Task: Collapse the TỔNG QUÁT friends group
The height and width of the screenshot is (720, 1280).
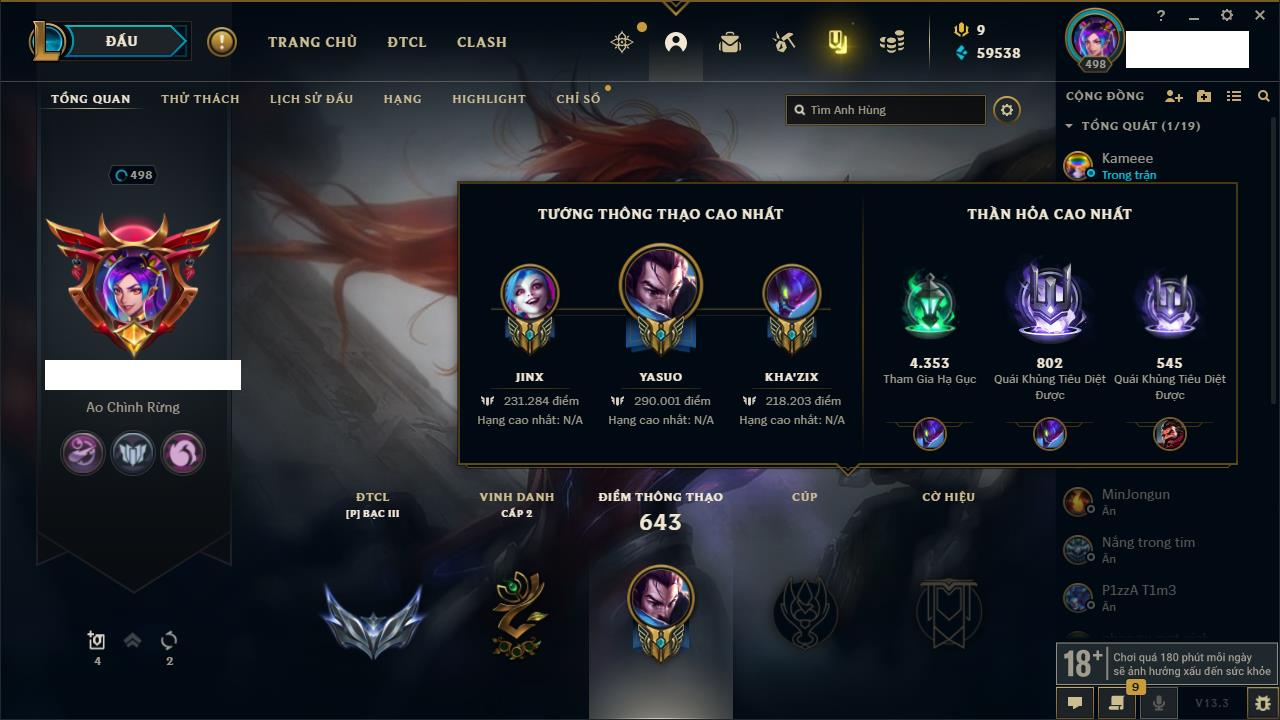Action: click(x=1069, y=126)
